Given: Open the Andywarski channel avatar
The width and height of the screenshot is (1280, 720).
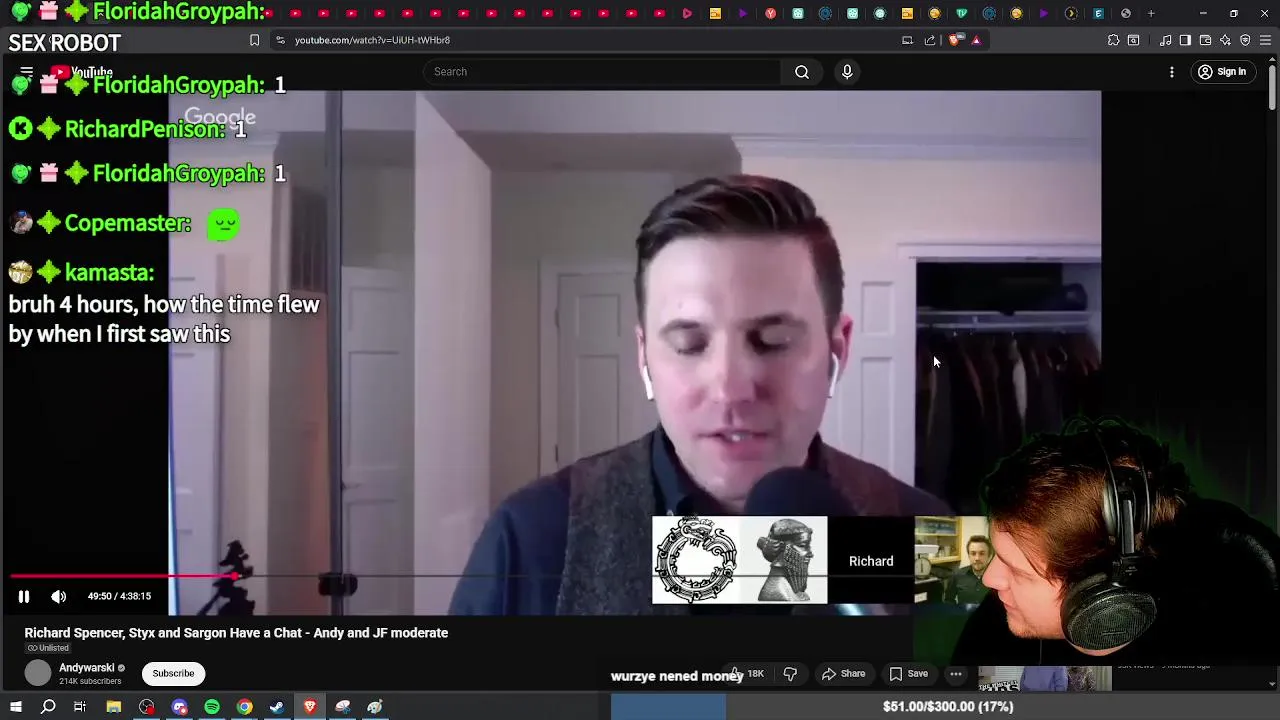Looking at the screenshot, I should (38, 673).
